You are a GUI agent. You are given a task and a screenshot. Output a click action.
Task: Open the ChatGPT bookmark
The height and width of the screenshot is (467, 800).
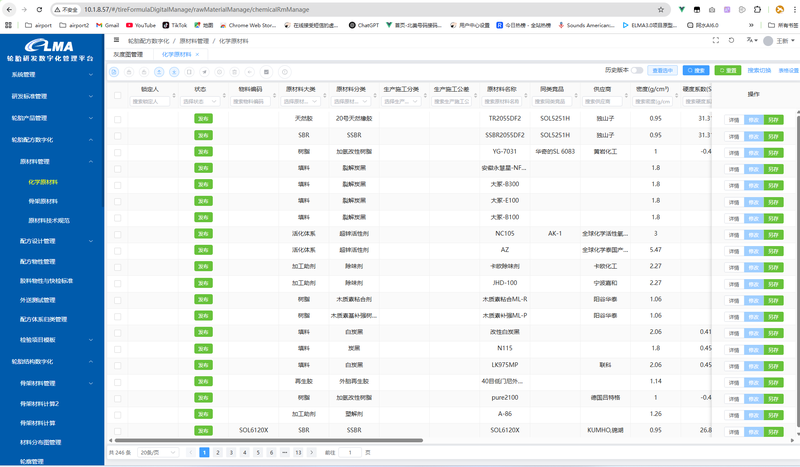tap(364, 25)
